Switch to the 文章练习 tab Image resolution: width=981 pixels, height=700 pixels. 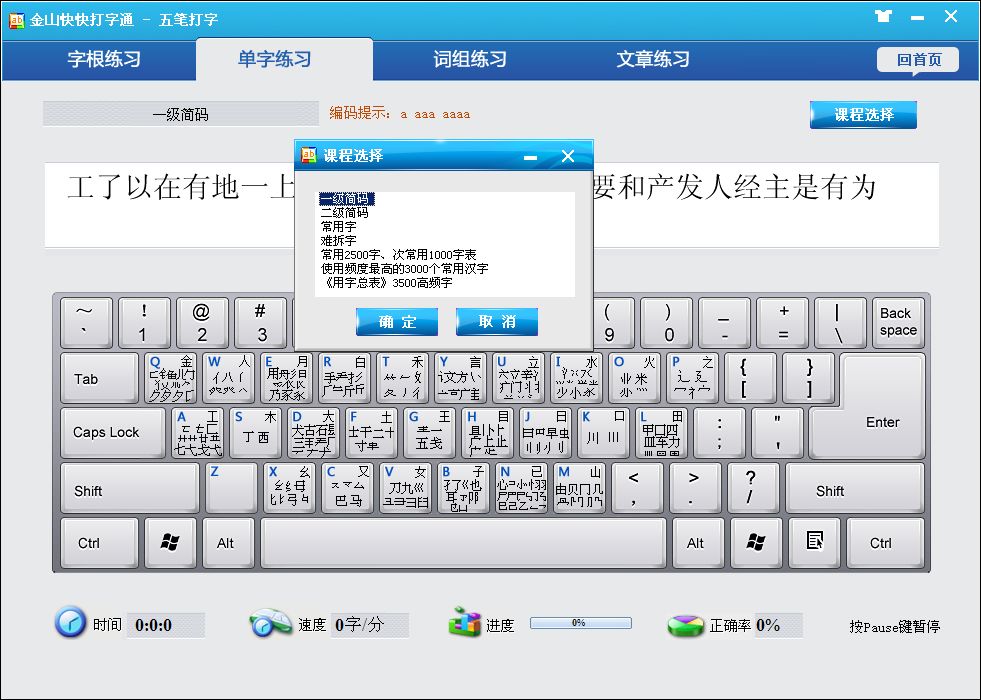pos(653,59)
